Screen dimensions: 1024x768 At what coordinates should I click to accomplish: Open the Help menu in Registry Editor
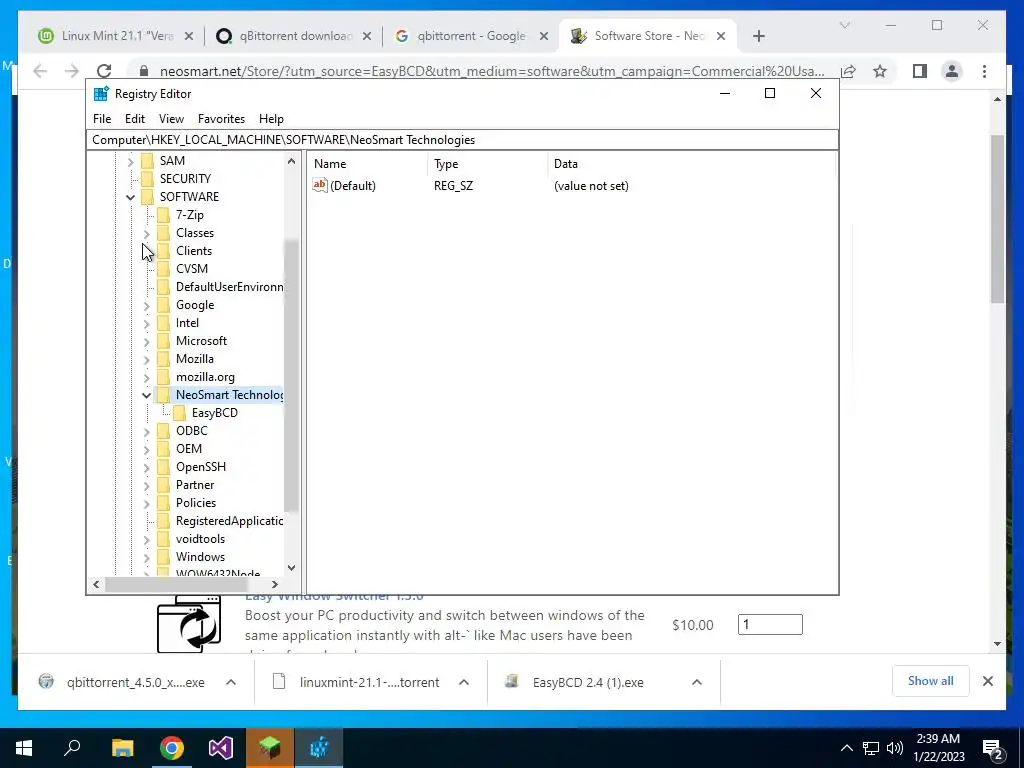[x=271, y=119]
